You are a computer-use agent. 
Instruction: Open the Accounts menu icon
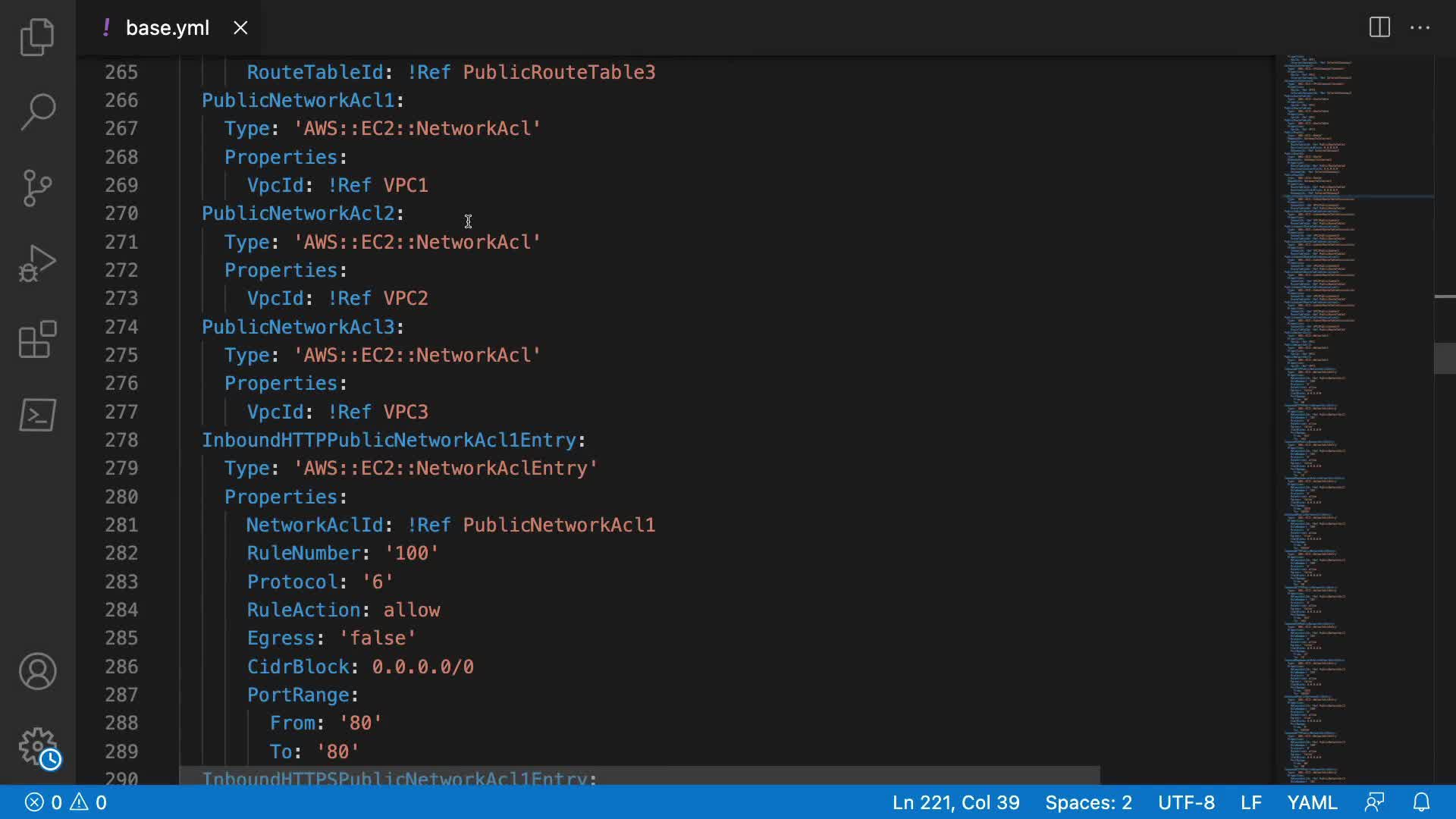point(37,671)
